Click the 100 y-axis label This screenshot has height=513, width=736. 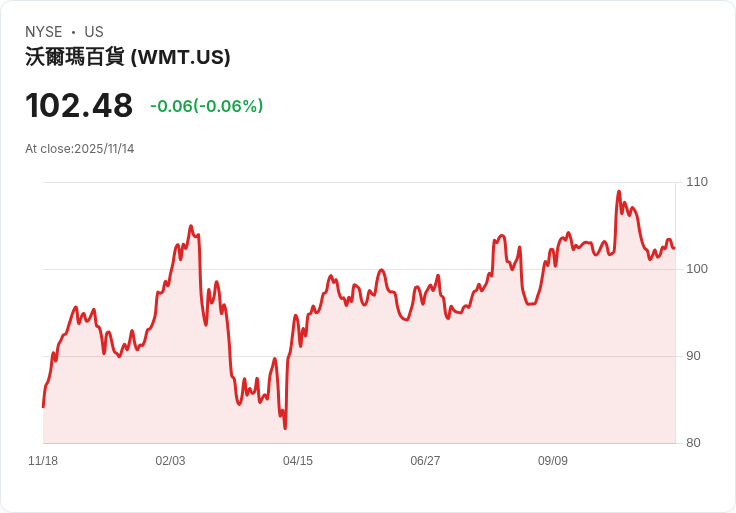coord(697,269)
